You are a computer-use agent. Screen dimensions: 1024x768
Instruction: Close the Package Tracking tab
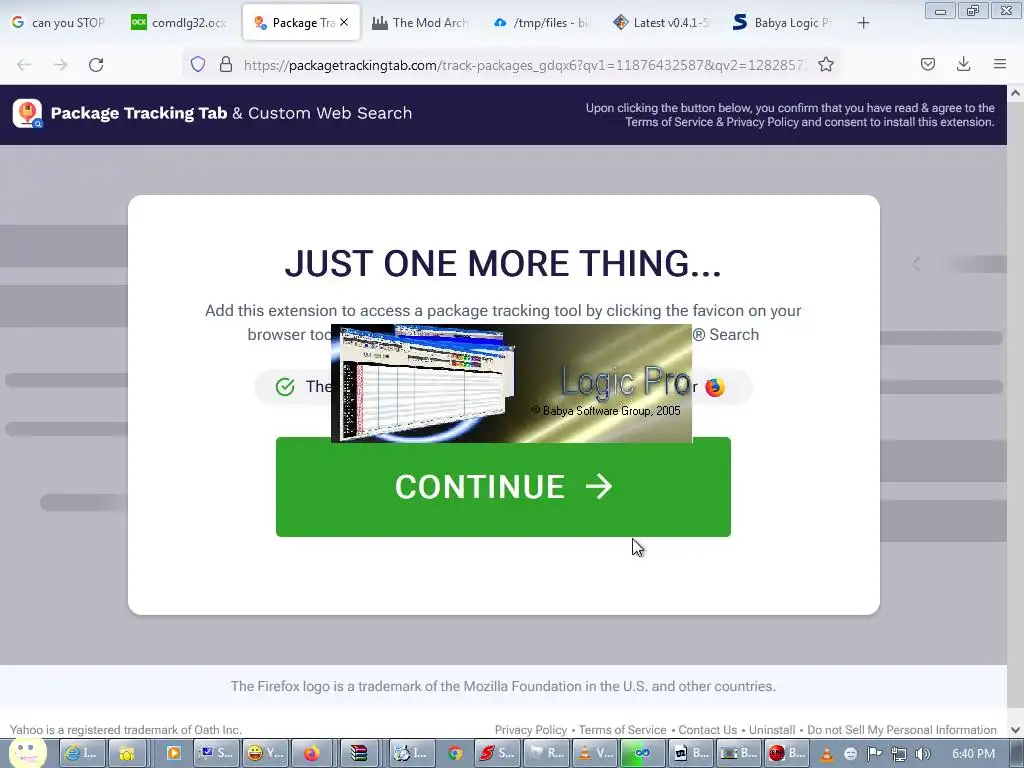344,22
